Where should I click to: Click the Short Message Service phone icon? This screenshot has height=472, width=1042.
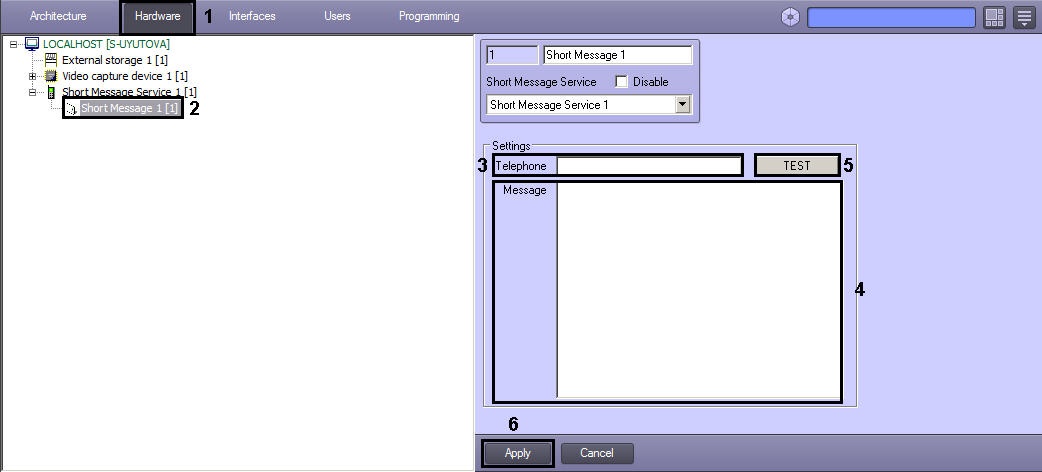pyautogui.click(x=51, y=92)
